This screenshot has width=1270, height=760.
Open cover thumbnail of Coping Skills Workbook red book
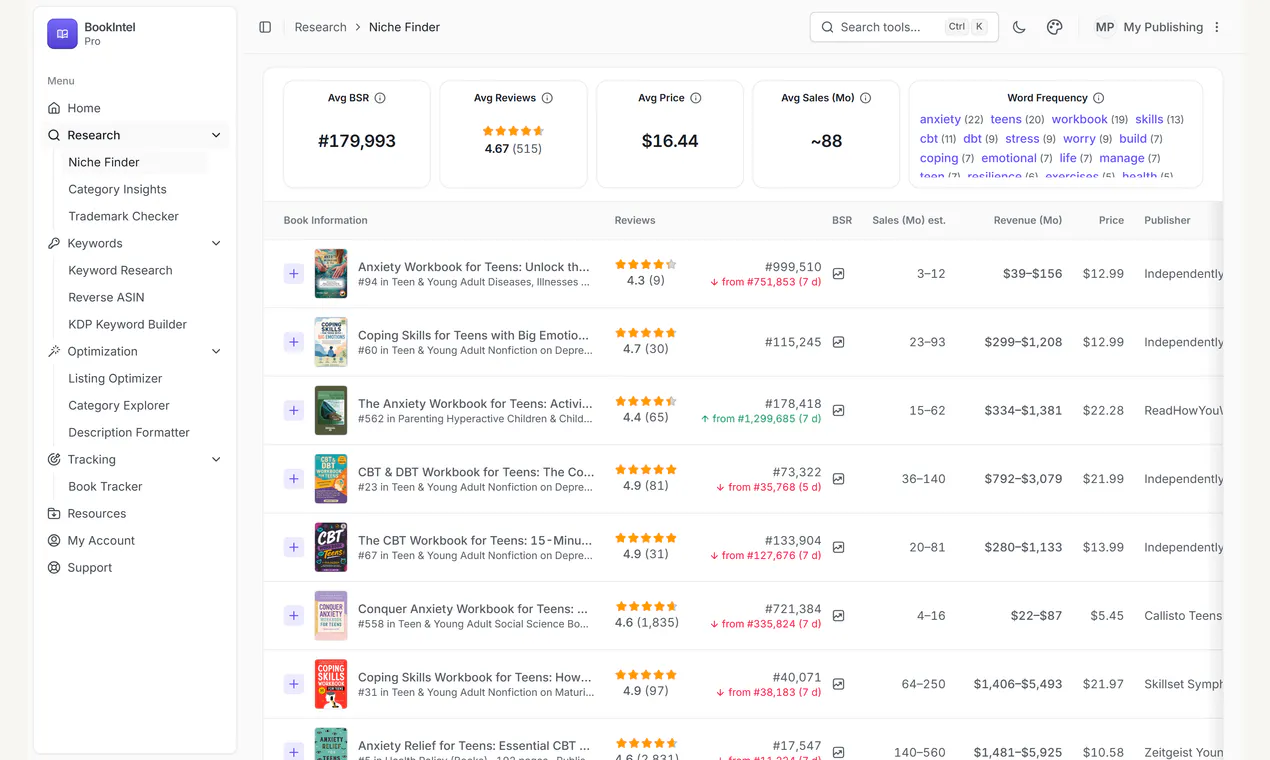point(331,684)
